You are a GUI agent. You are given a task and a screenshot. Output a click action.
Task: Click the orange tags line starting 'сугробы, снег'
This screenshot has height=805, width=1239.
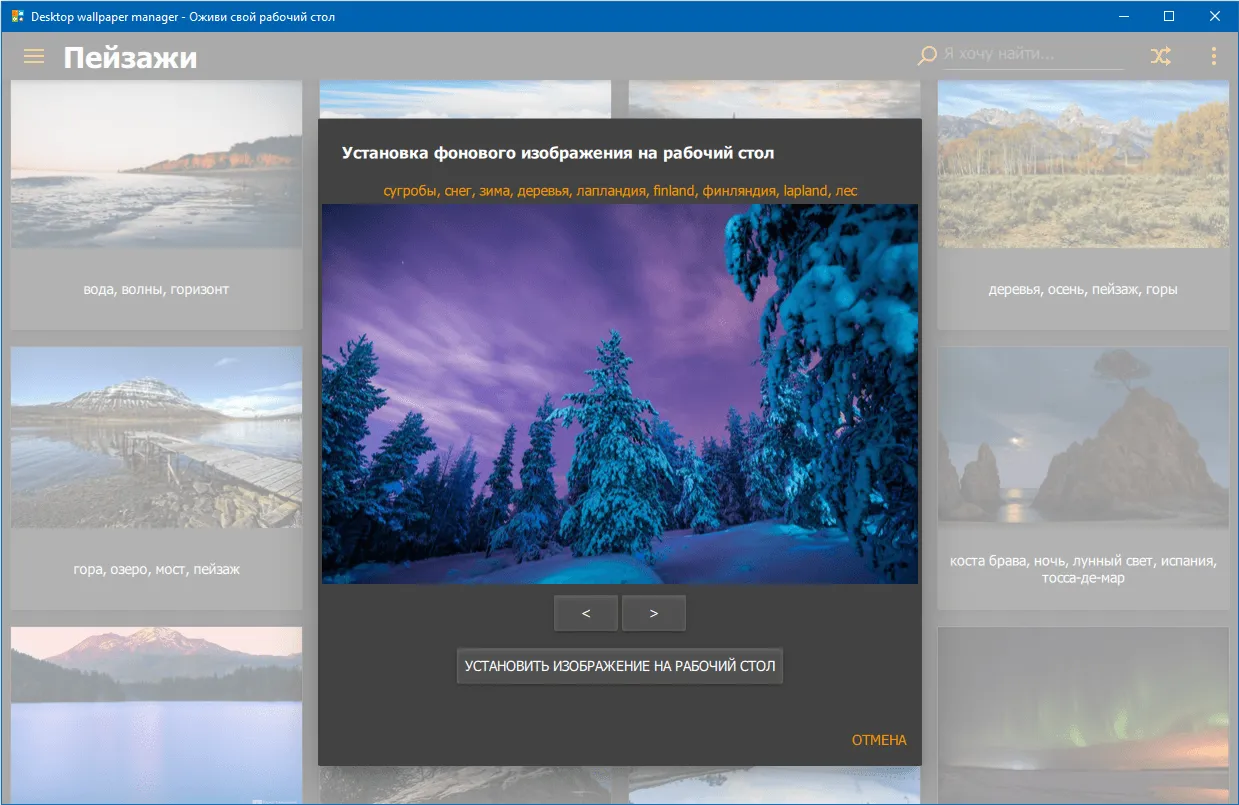coord(620,190)
